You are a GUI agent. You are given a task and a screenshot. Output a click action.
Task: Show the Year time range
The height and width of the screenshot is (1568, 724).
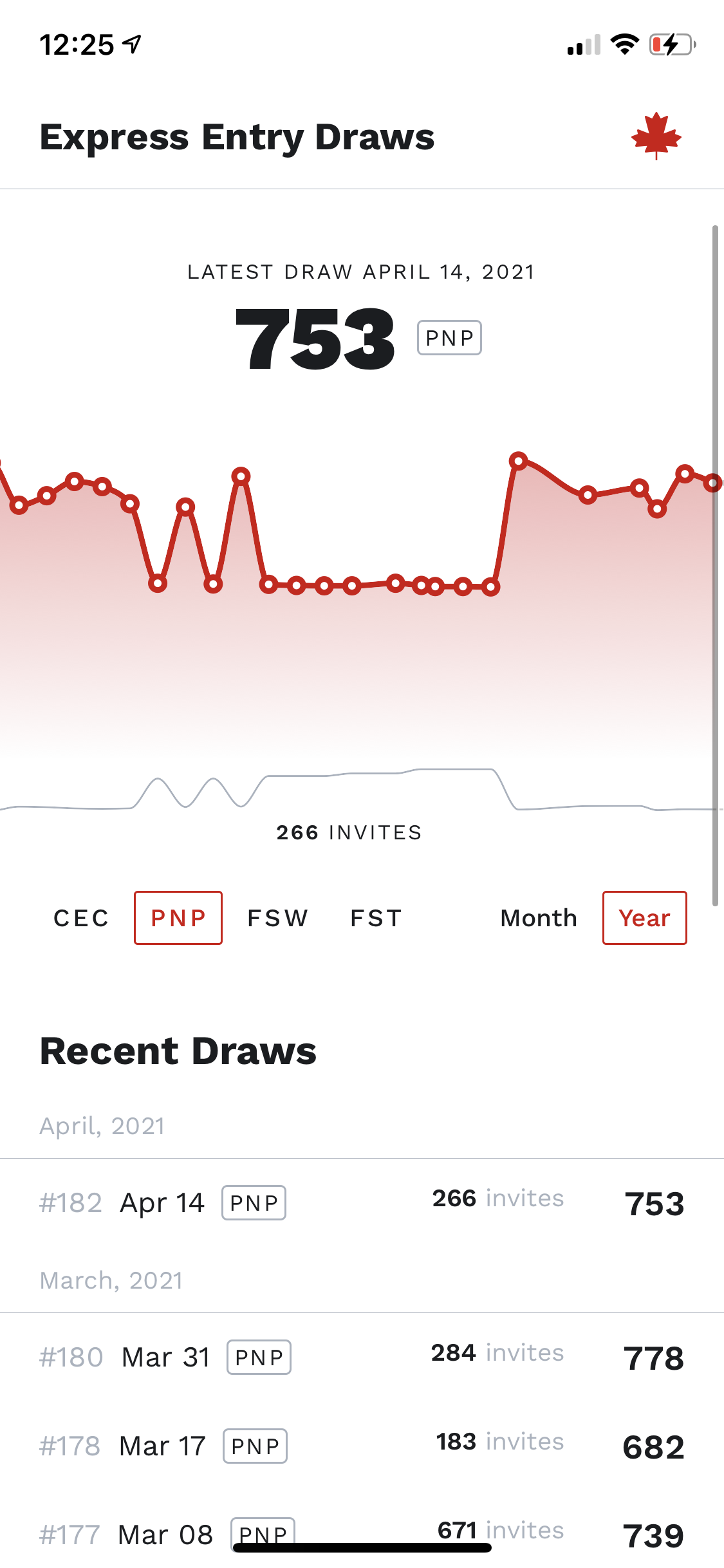click(644, 918)
